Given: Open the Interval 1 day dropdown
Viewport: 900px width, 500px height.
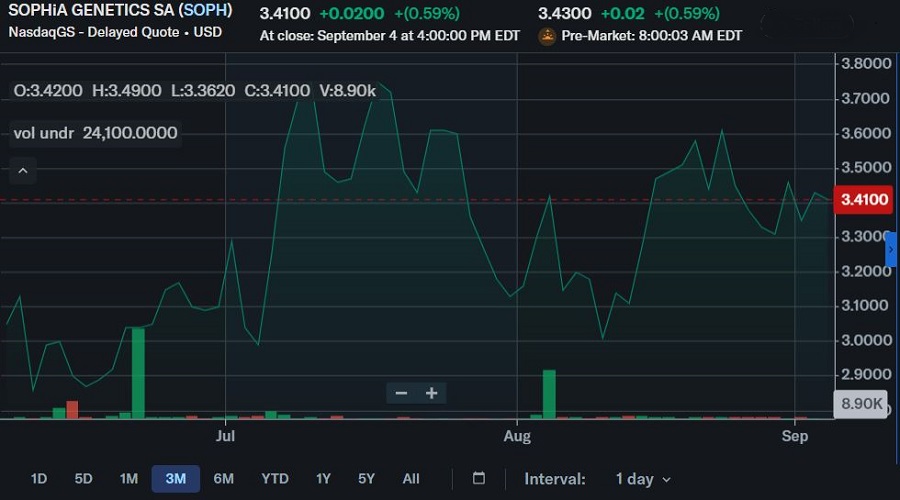Looking at the screenshot, I should click(x=643, y=479).
